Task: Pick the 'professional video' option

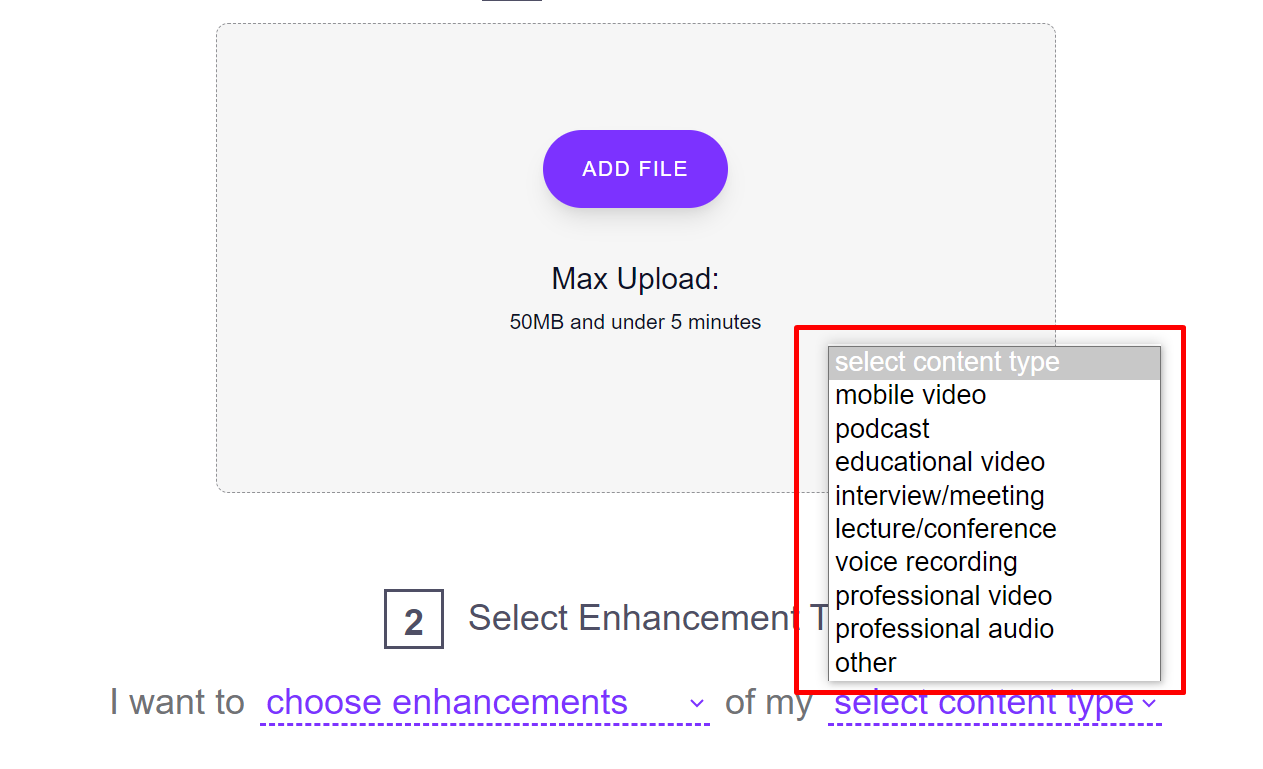Action: pos(943,596)
